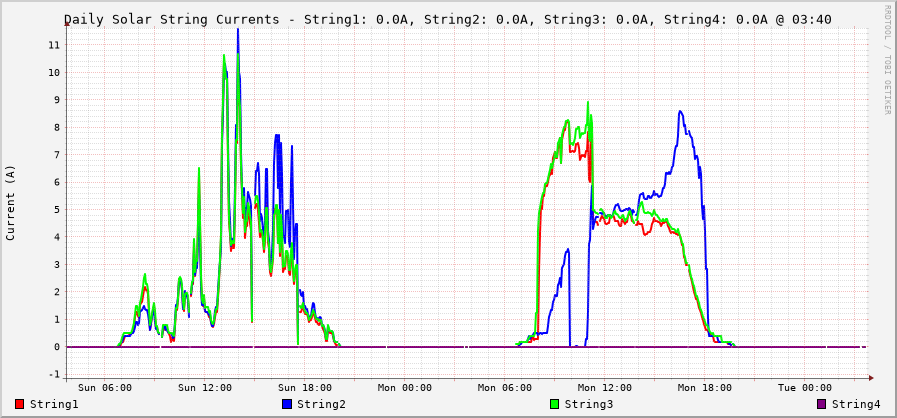Screen dimensions: 897x418
Task: Click the Tue 00:00 time axis label
Action: (805, 388)
